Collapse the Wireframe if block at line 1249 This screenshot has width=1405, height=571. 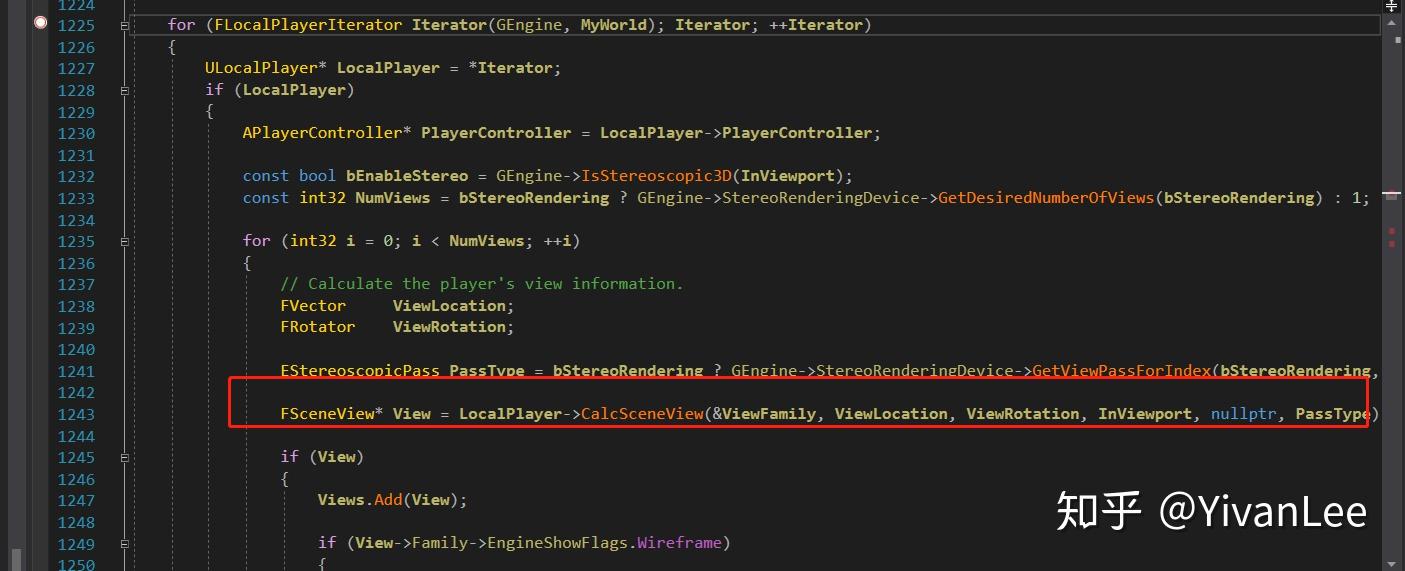[x=124, y=543]
